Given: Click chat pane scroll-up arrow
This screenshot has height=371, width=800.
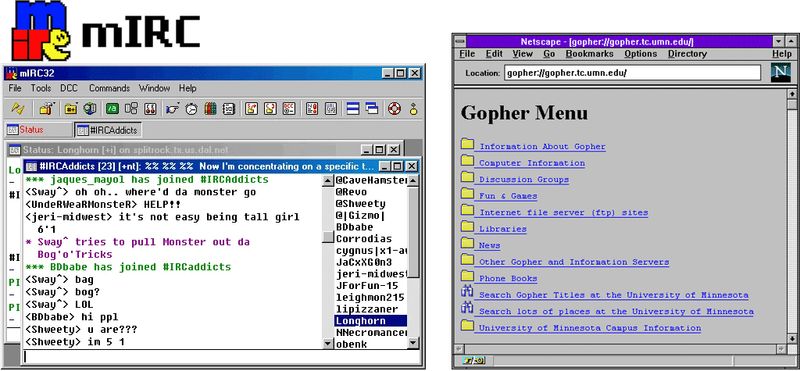Looking at the screenshot, I should [x=329, y=180].
